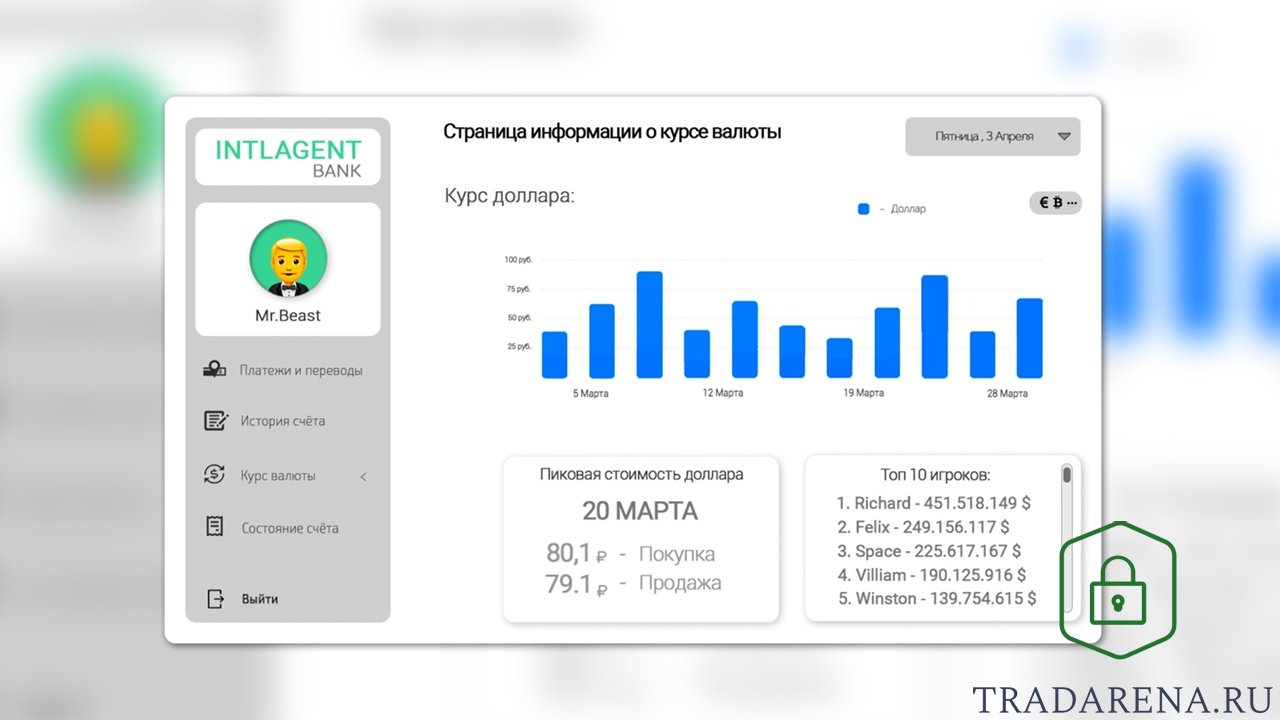Screen dimensions: 1280x720
Task: Click the currency rate exchange icon
Action: (214, 475)
